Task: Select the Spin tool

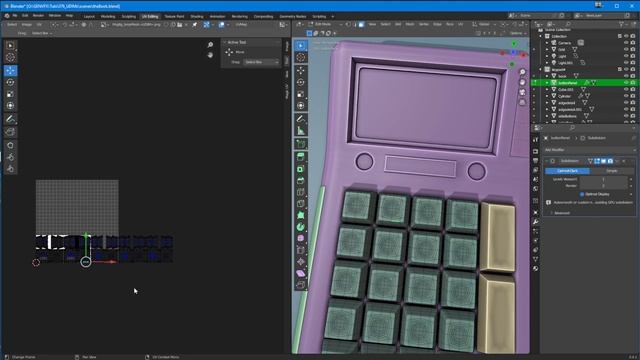Action: tap(301, 227)
